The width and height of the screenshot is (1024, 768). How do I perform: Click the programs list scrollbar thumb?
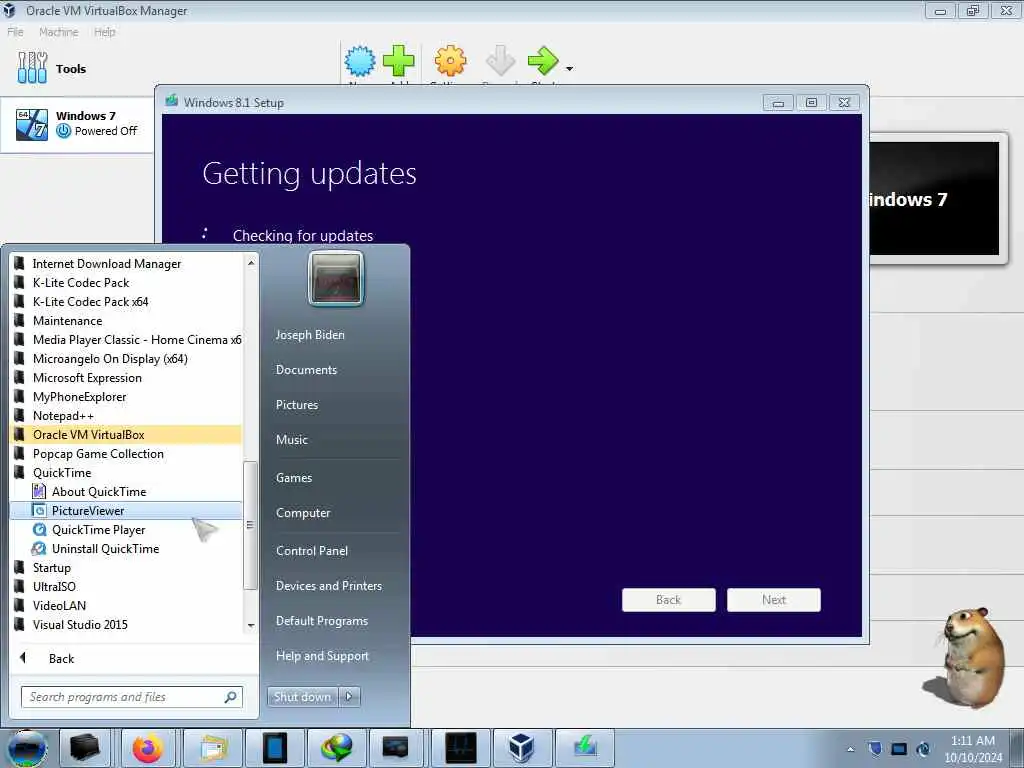click(250, 525)
